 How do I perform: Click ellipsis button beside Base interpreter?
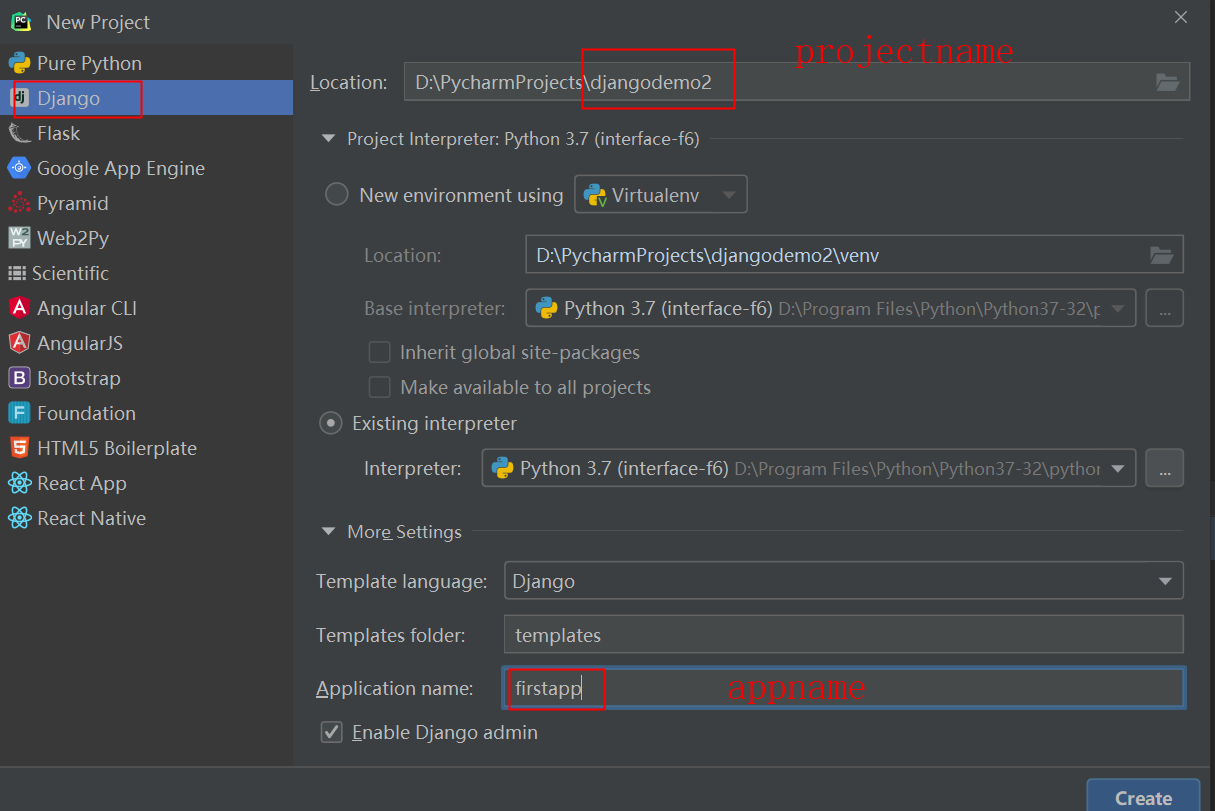click(1164, 309)
